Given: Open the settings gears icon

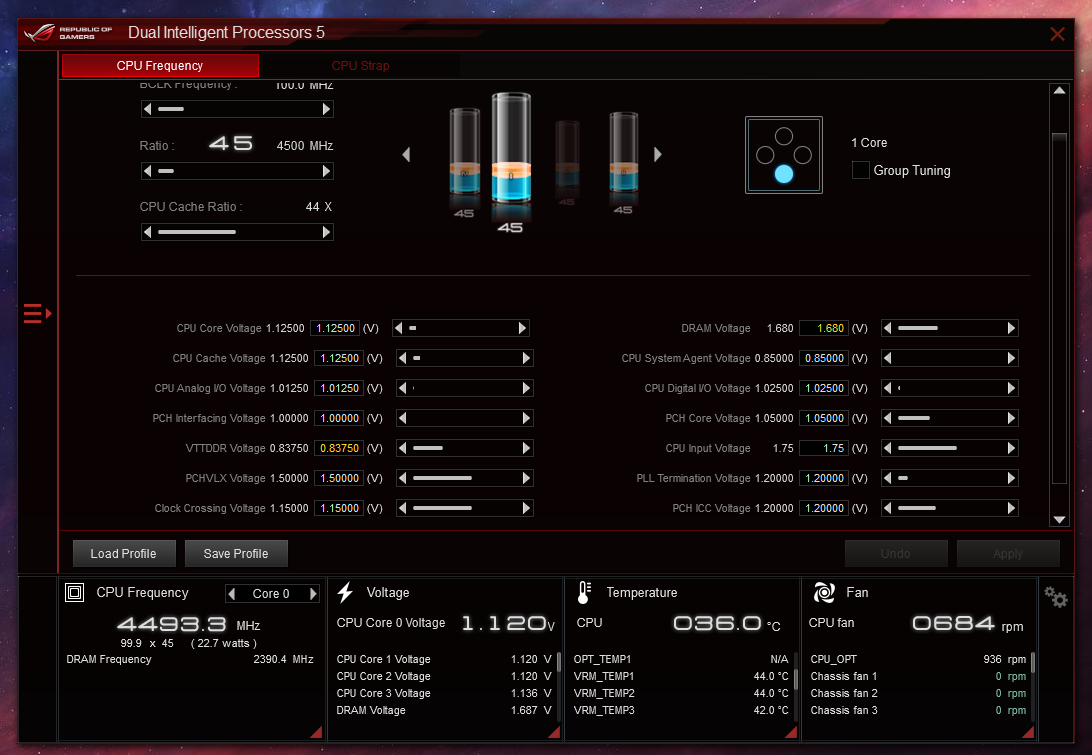Looking at the screenshot, I should (x=1056, y=597).
